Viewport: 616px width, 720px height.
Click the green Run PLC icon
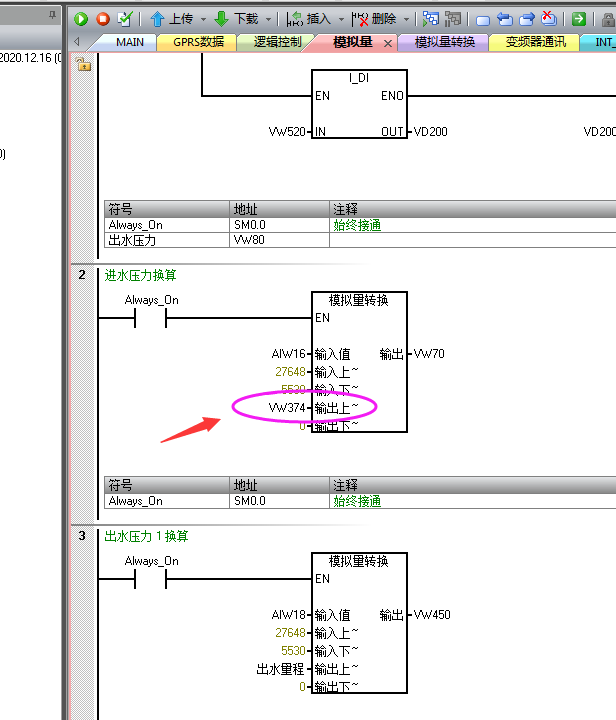tap(81, 18)
